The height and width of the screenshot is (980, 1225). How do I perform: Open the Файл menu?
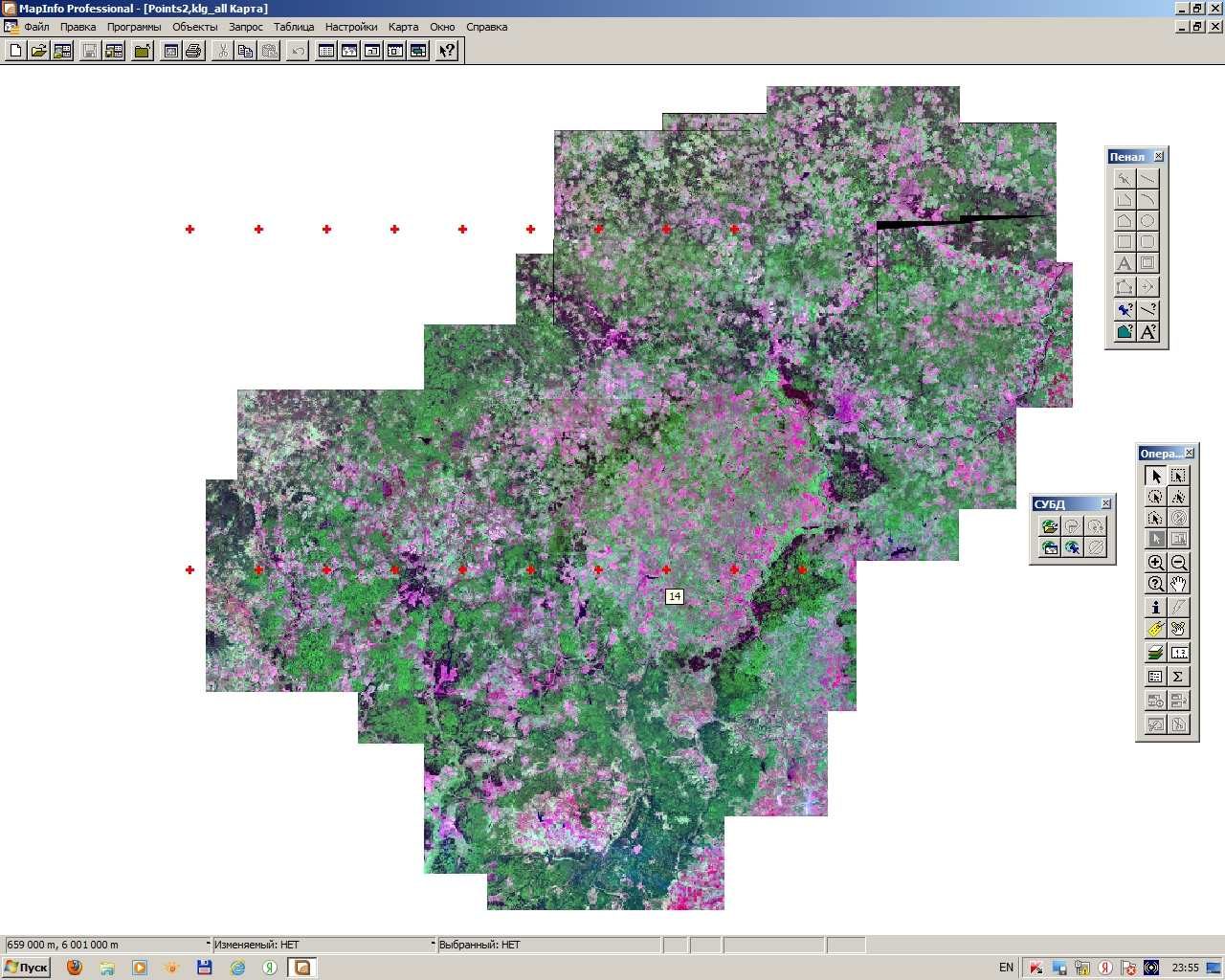click(37, 27)
